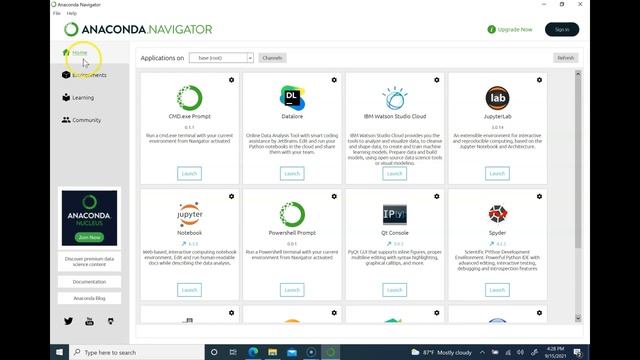Image resolution: width=640 pixels, height=360 pixels.
Task: Click the volume icon in tray
Action: tap(520, 352)
